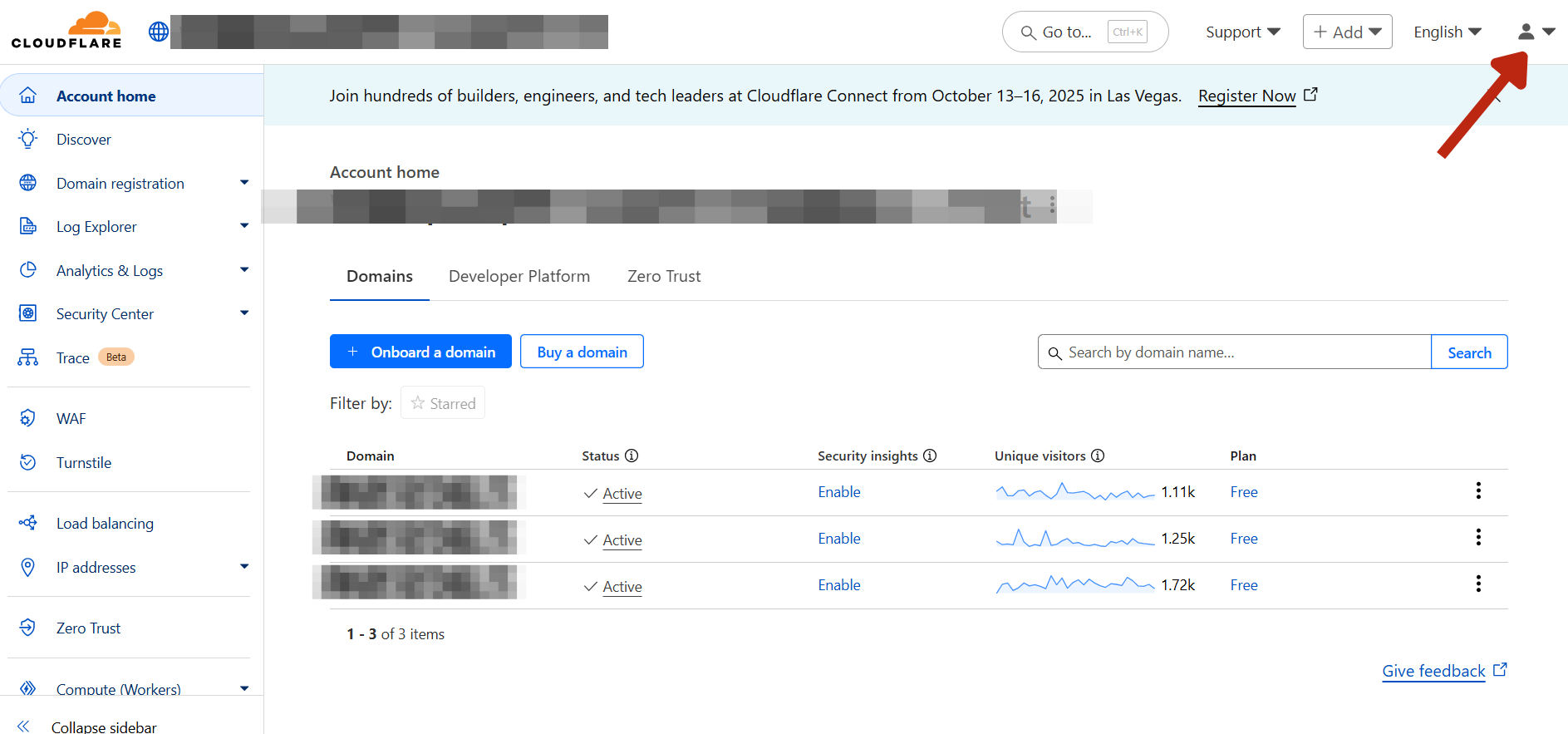Screen dimensions: 1568x734
Task: Click the Unique visitors info icon
Action: coord(1098,456)
